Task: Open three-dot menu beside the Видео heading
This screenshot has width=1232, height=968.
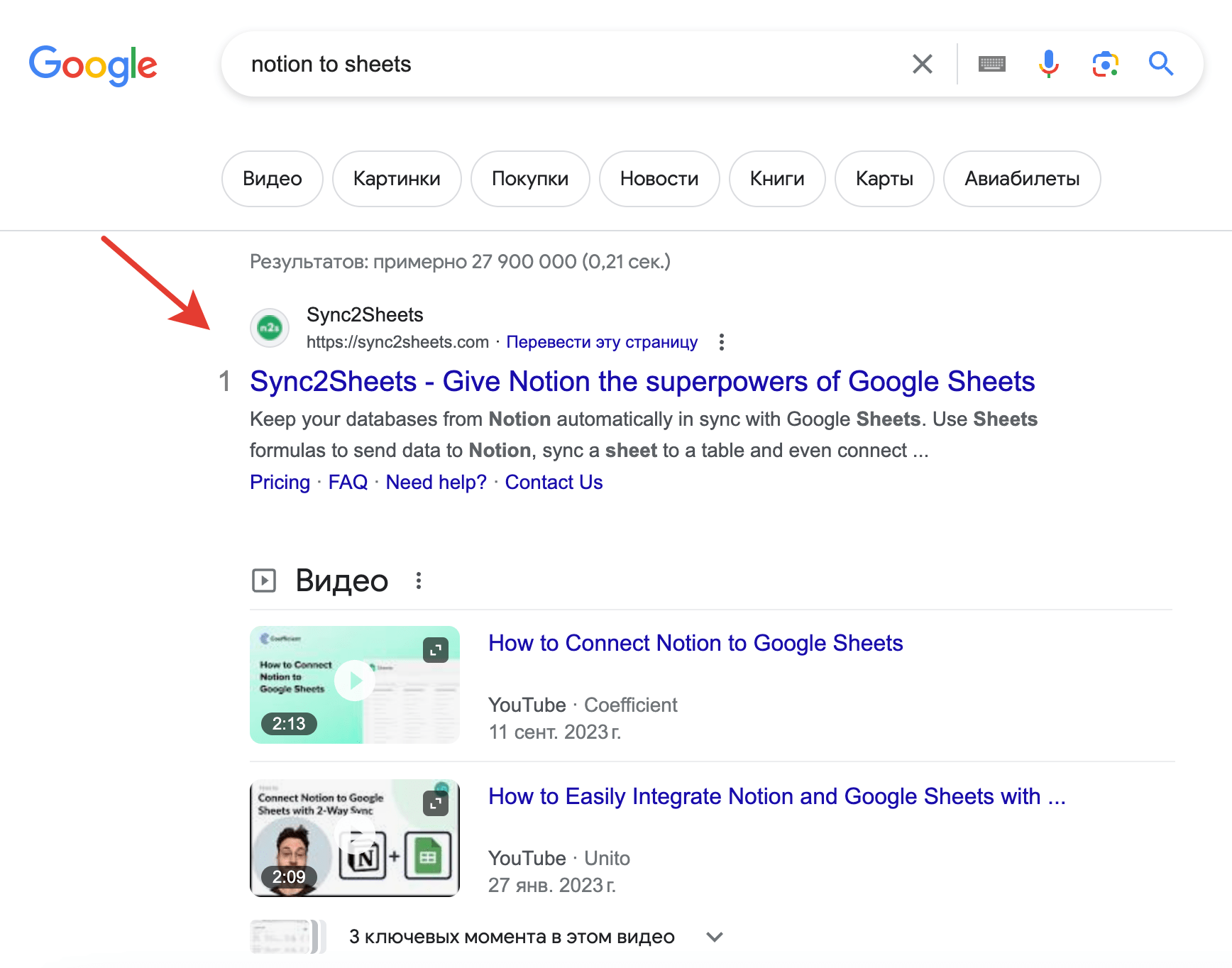Action: 419,581
